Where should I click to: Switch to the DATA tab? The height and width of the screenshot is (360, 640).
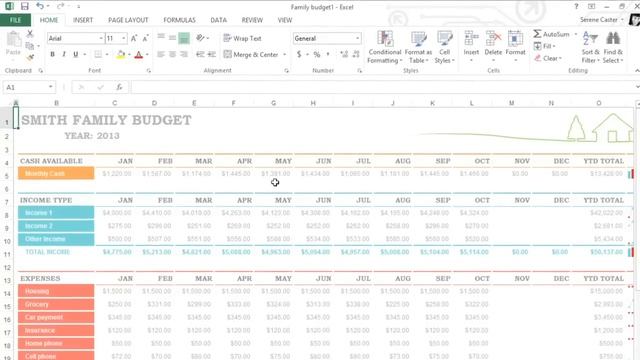[218, 20]
